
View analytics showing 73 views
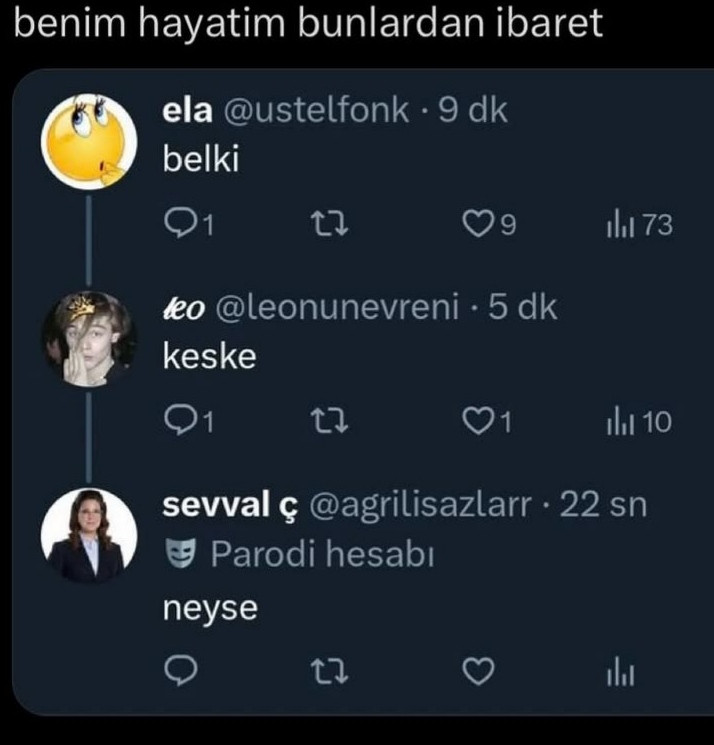coord(638,226)
